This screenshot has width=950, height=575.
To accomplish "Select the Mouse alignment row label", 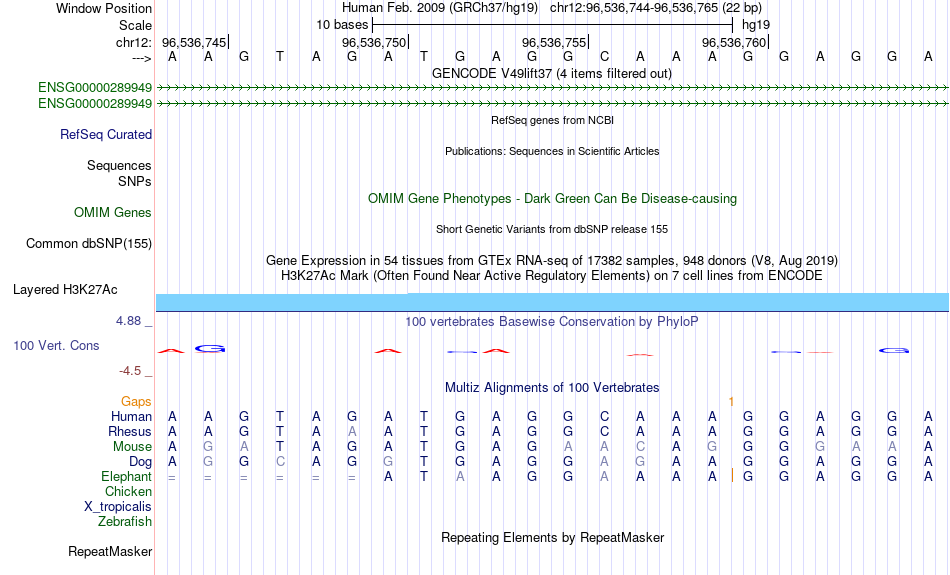I will (x=133, y=447).
